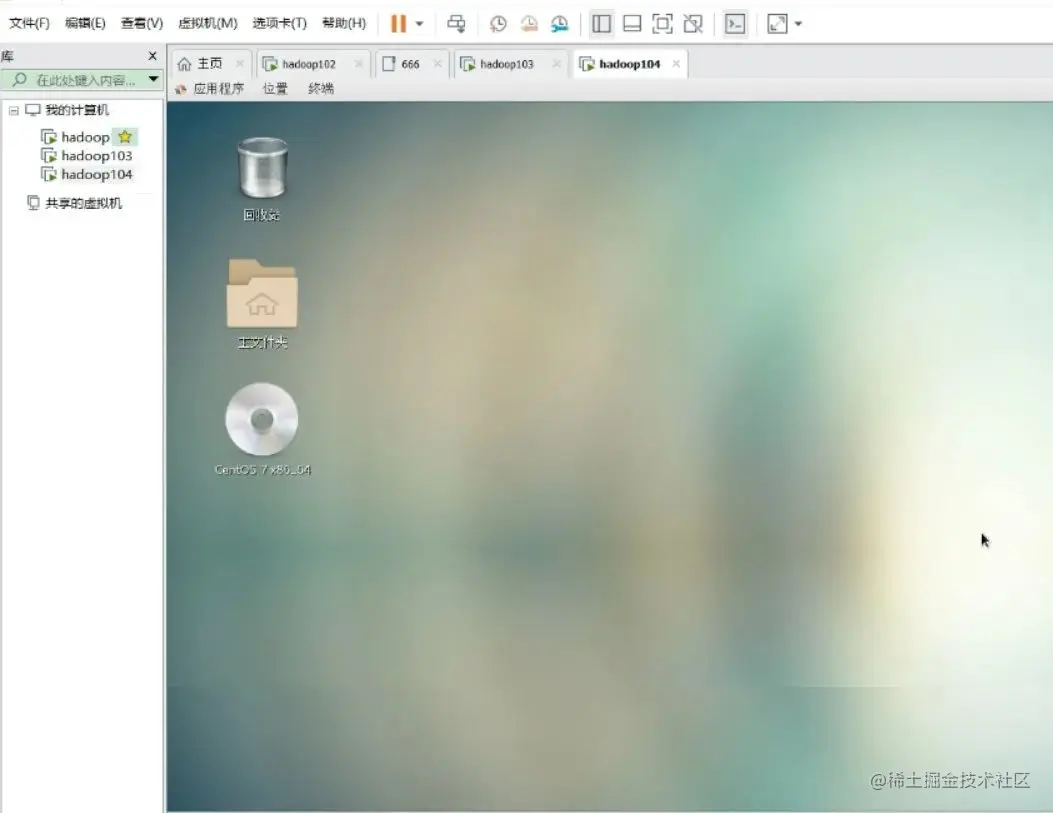Open the console view icon
Screen dimensions: 1053x813
(735, 23)
